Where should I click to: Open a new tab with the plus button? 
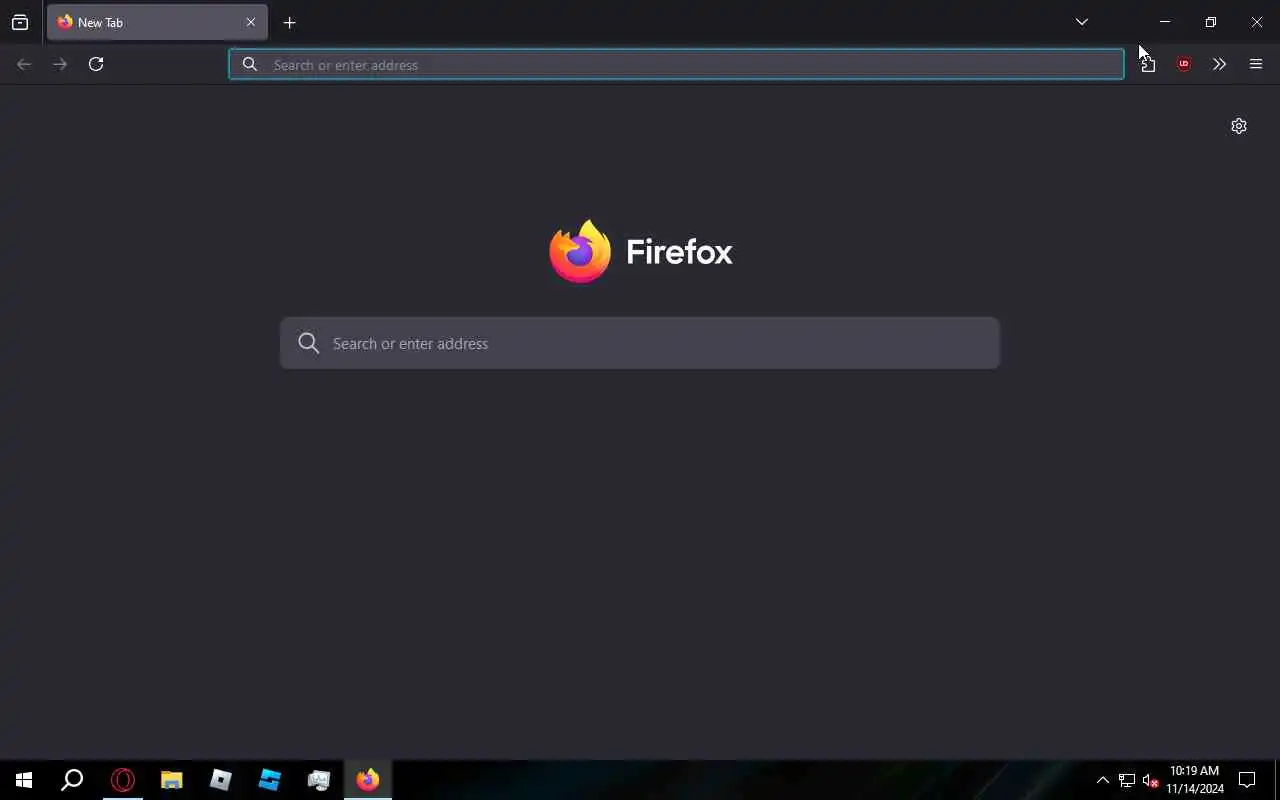(x=289, y=22)
